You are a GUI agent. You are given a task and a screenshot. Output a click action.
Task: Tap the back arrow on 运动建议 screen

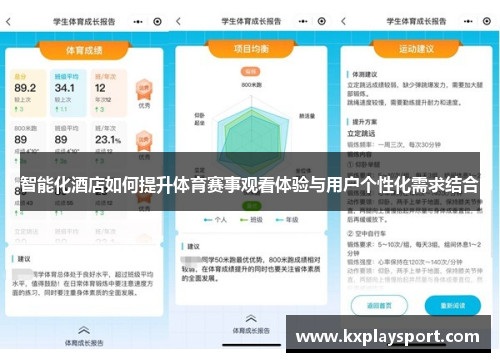point(343,21)
